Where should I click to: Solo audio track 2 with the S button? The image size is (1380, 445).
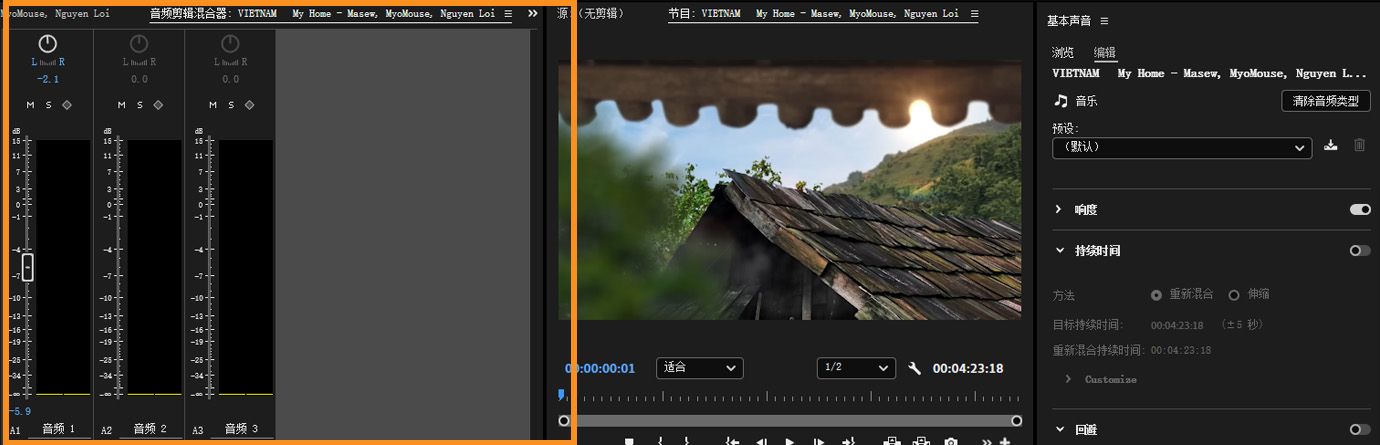(140, 105)
